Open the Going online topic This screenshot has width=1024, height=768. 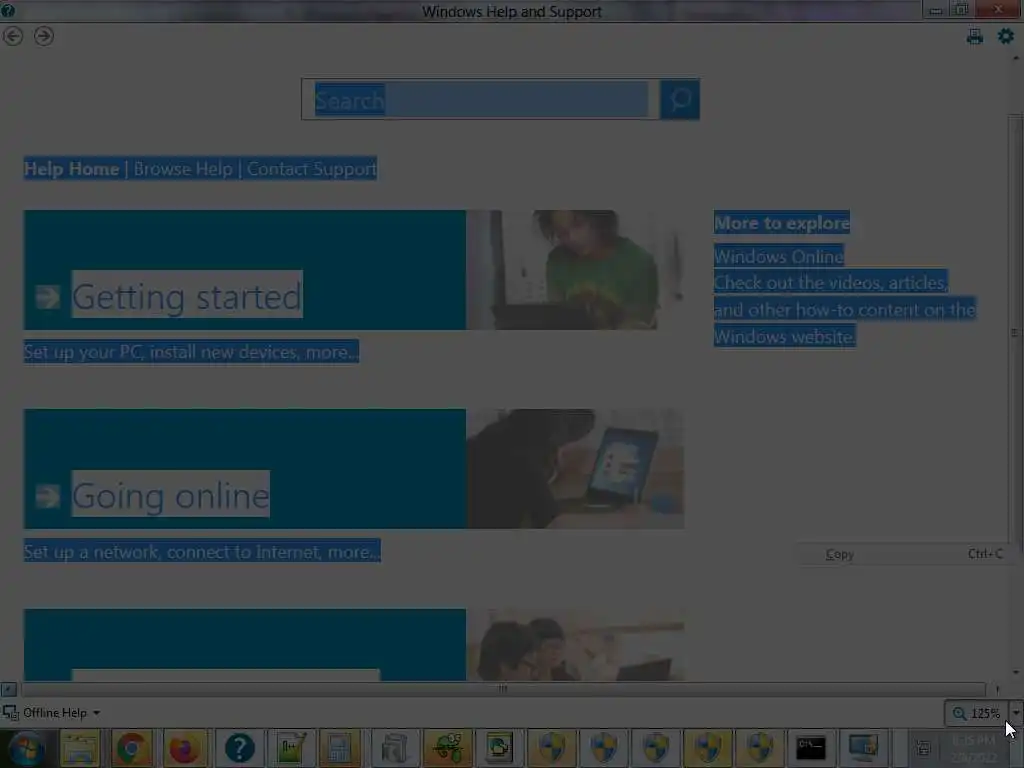click(170, 494)
